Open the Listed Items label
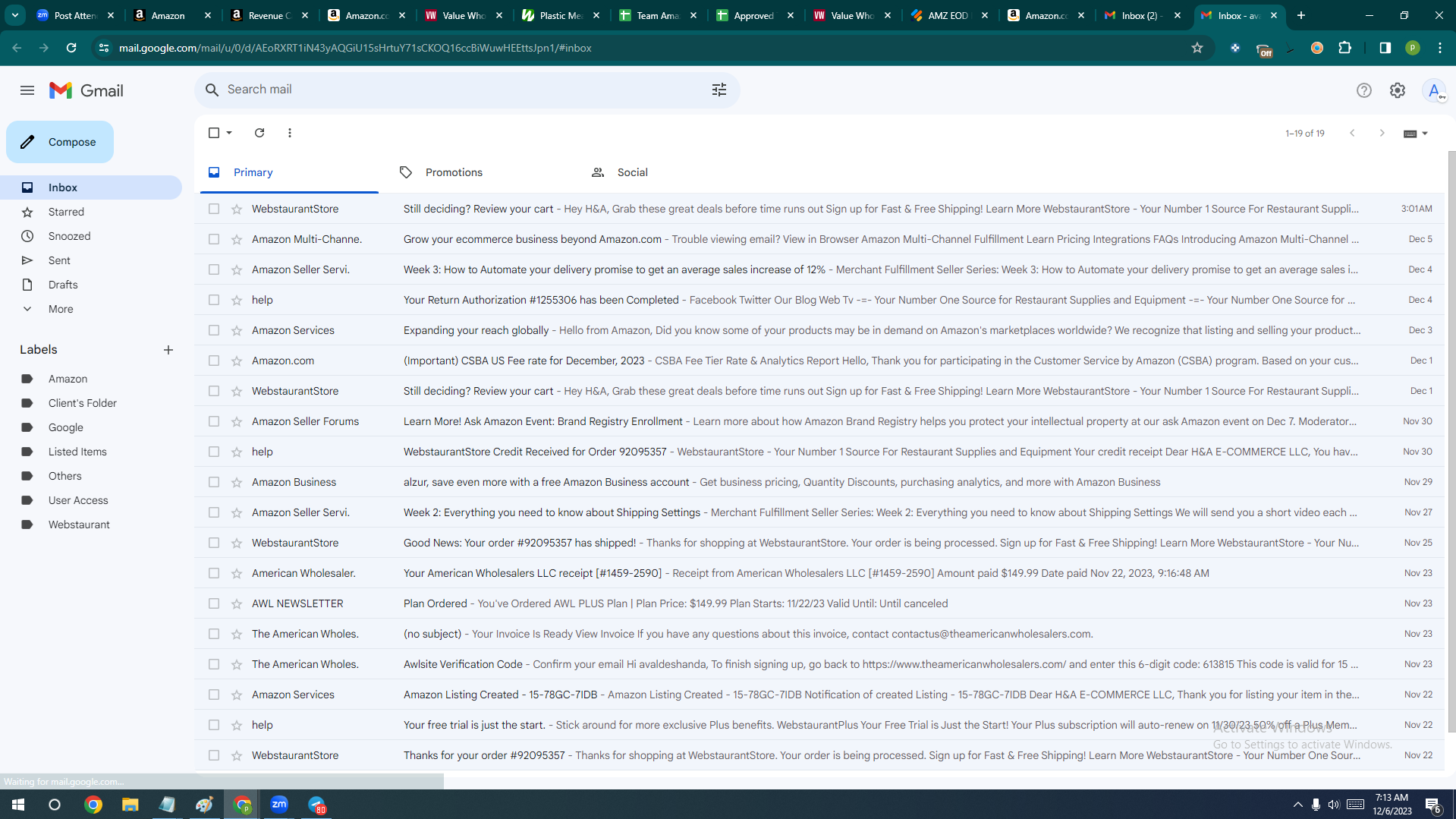Screen dimensions: 1456x819 point(77,452)
